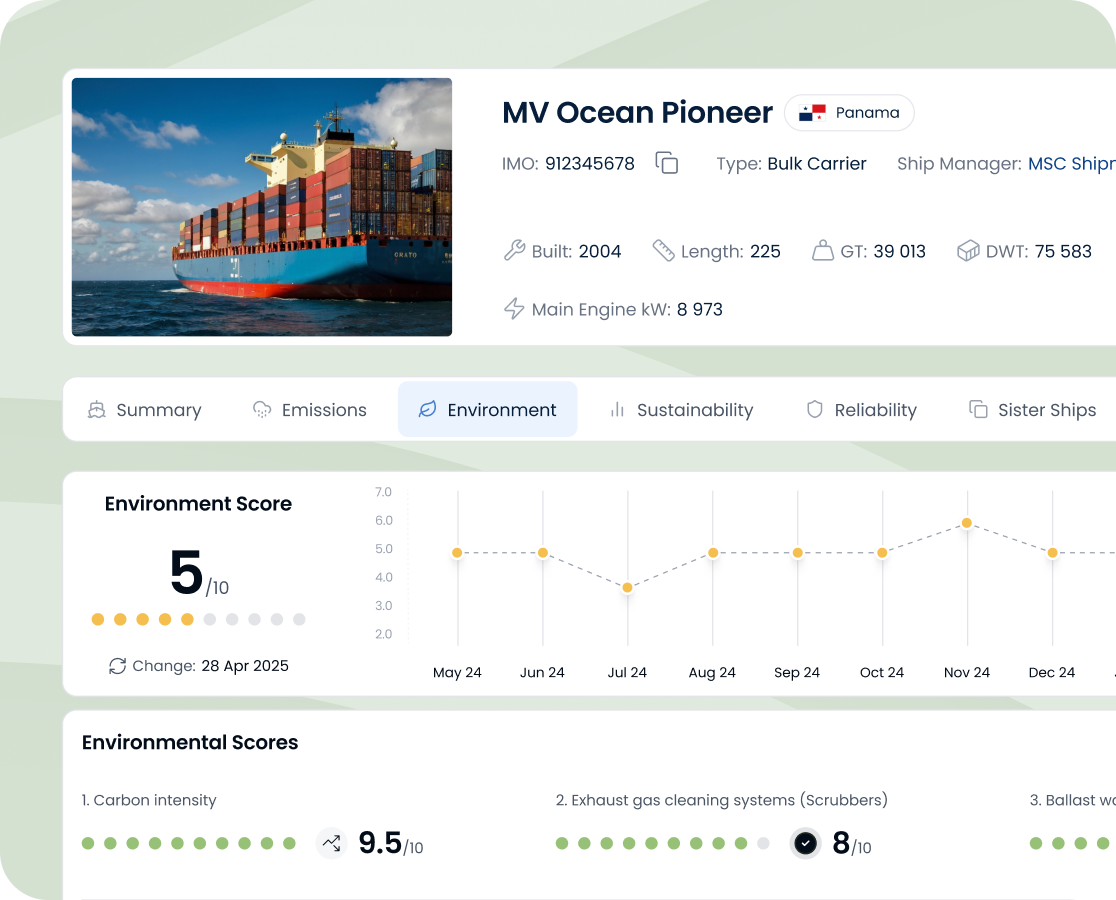Select the Environment tab
The height and width of the screenshot is (900, 1116).
487,410
